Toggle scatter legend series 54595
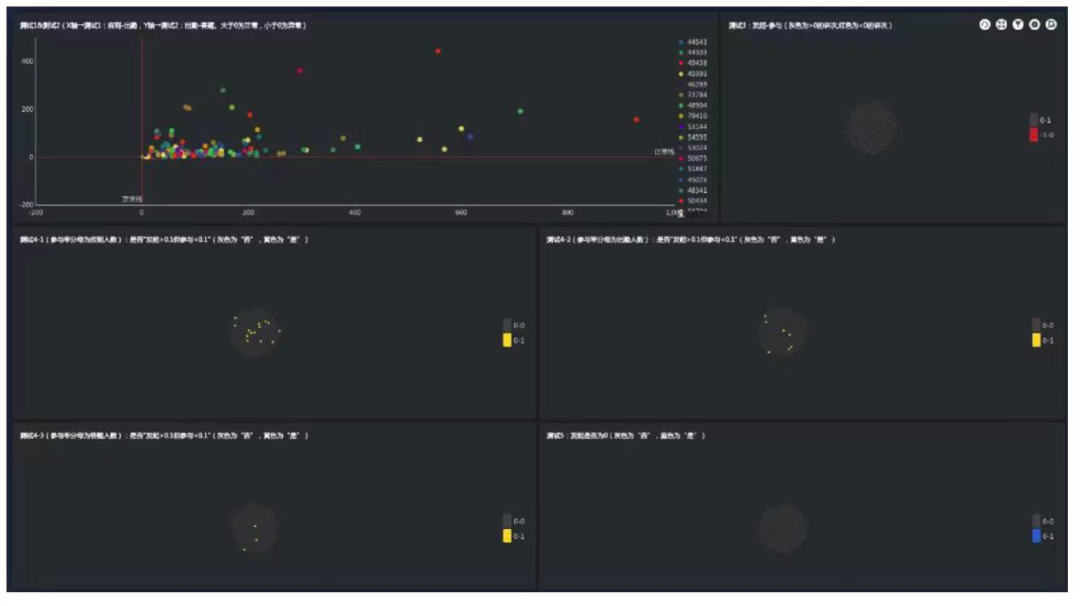This screenshot has height=606, width=1080. tap(693, 138)
